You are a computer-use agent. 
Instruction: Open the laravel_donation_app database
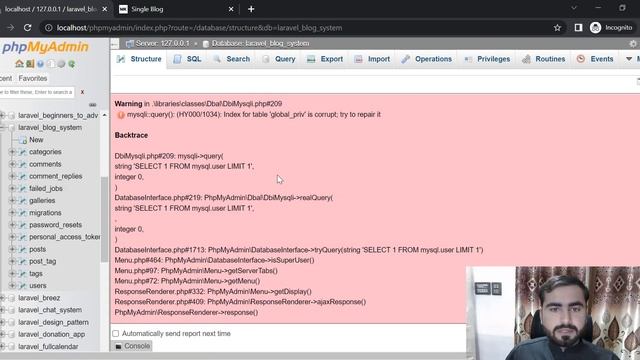tap(51, 334)
